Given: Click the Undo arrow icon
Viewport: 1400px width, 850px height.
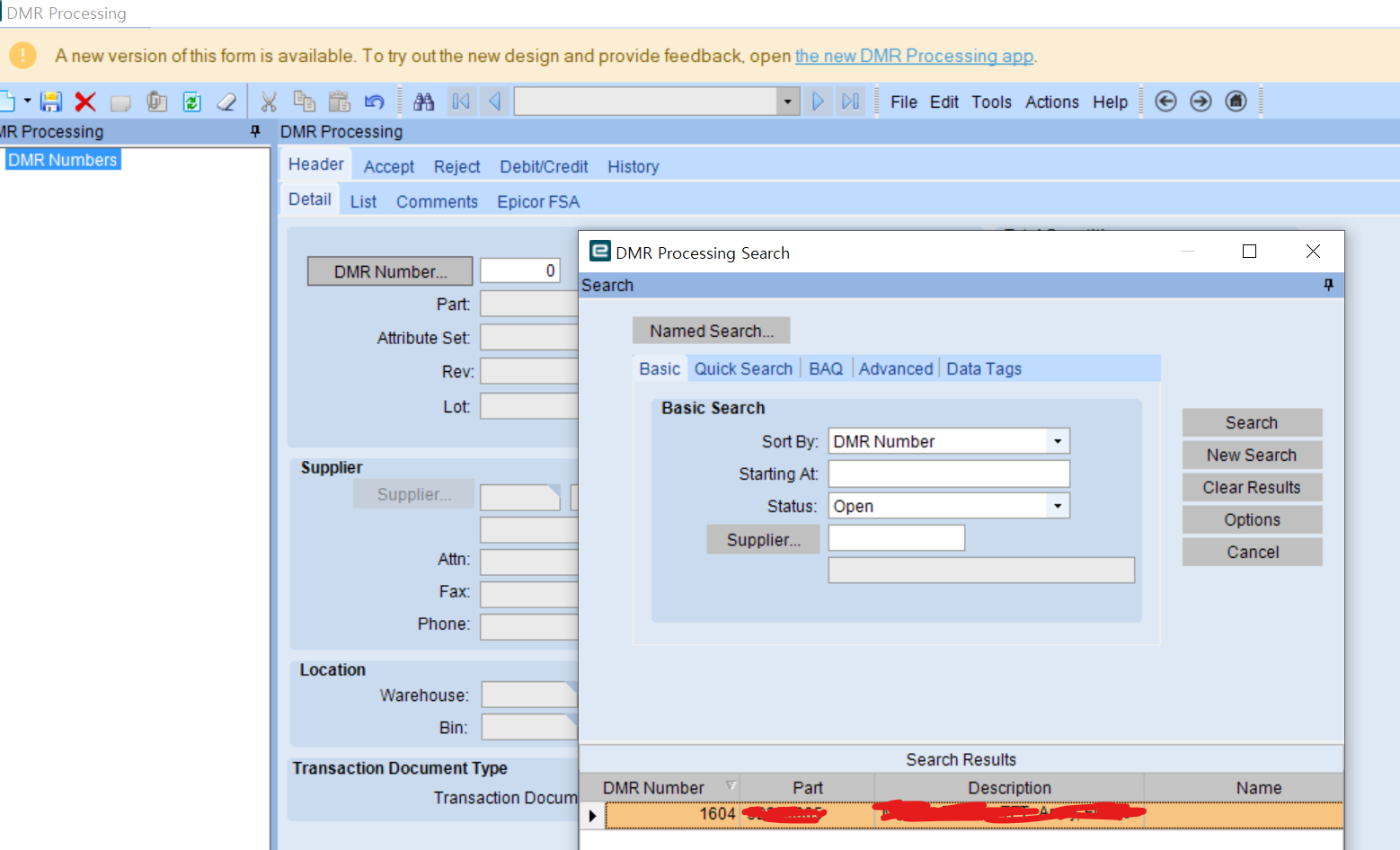Looking at the screenshot, I should [375, 102].
